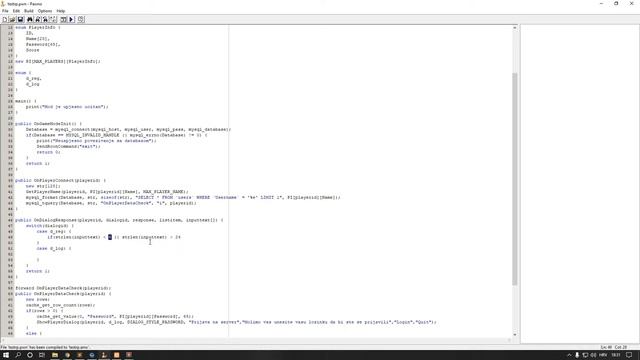Click the 'd_reg,' enum entry line
This screenshot has height=360, width=640.
[x=33, y=78]
